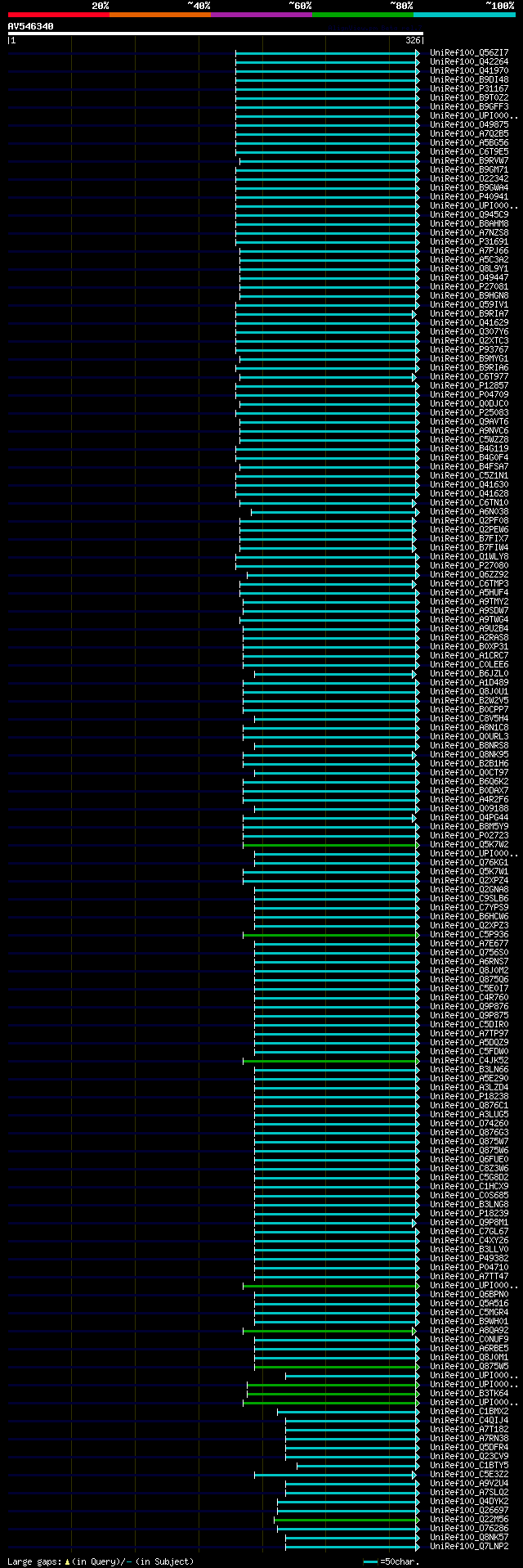Click label UniRef100_C9SLB6
523x1568 pixels.
coord(469,898)
